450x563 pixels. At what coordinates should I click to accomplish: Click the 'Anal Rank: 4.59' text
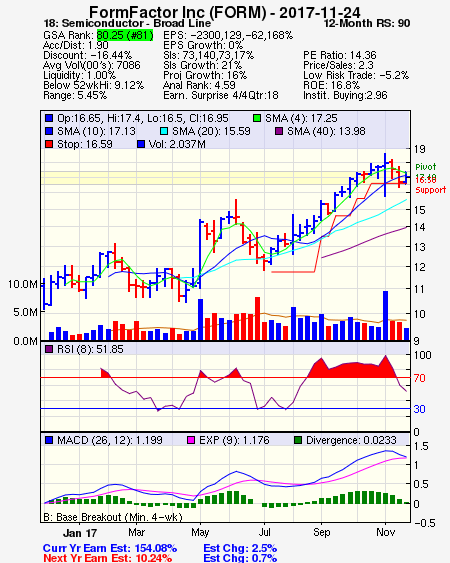click(199, 85)
